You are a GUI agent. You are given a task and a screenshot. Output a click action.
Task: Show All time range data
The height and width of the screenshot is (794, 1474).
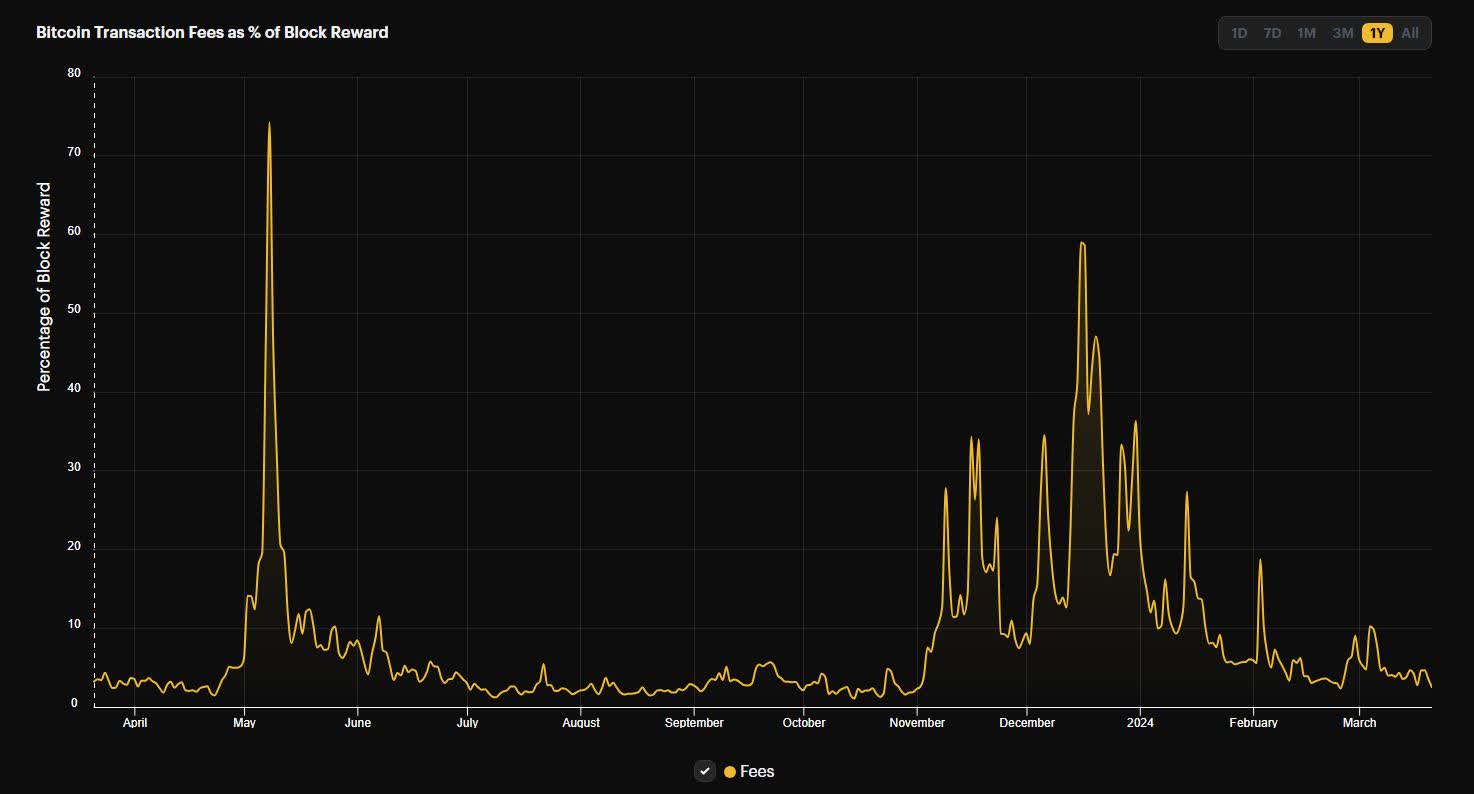pos(1410,33)
